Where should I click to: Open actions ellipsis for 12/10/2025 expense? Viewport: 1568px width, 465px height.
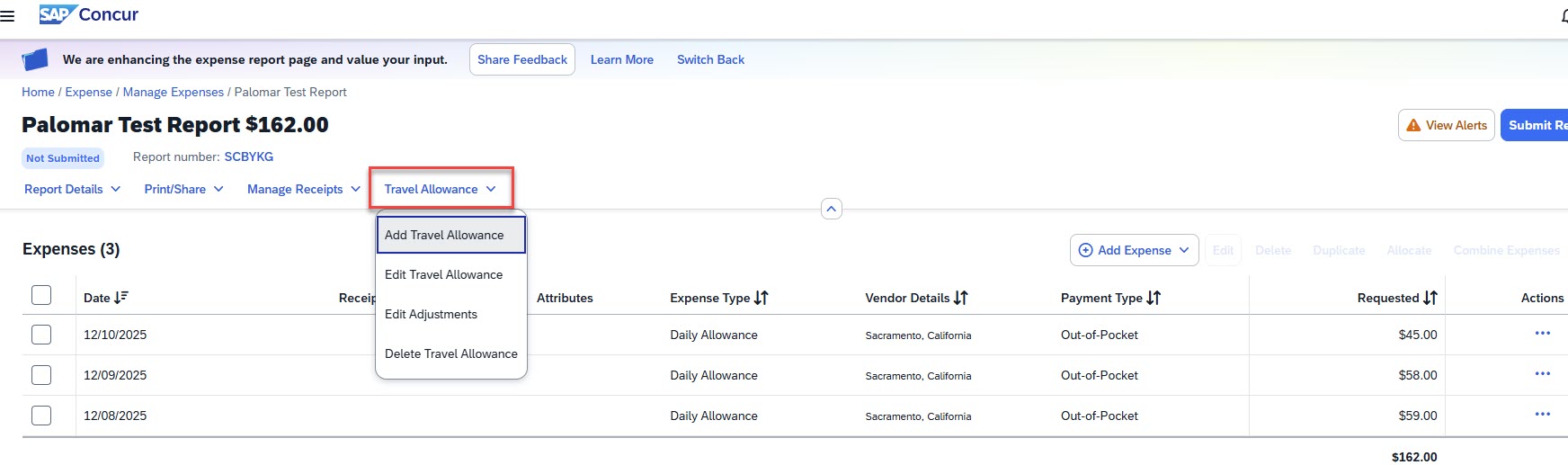[1542, 334]
